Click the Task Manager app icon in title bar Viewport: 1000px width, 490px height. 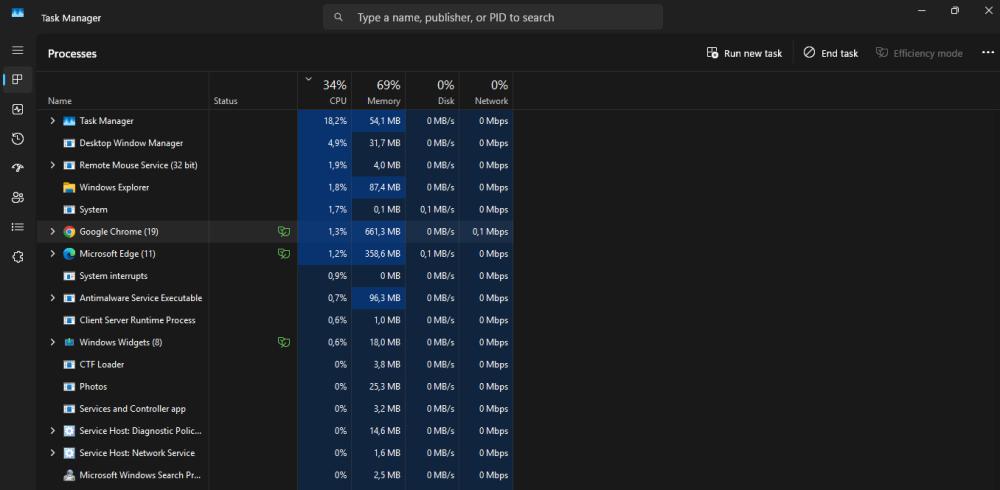[18, 13]
